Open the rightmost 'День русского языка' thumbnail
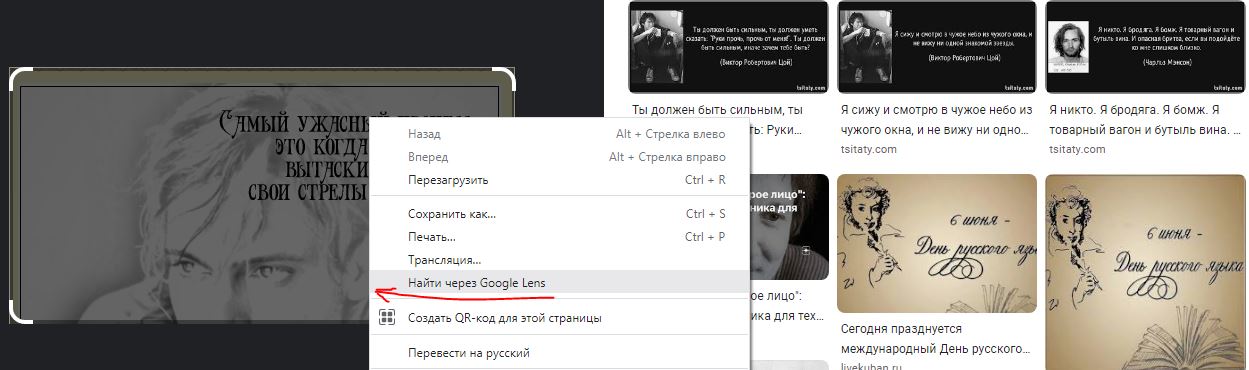1249x370 pixels. (1145, 272)
